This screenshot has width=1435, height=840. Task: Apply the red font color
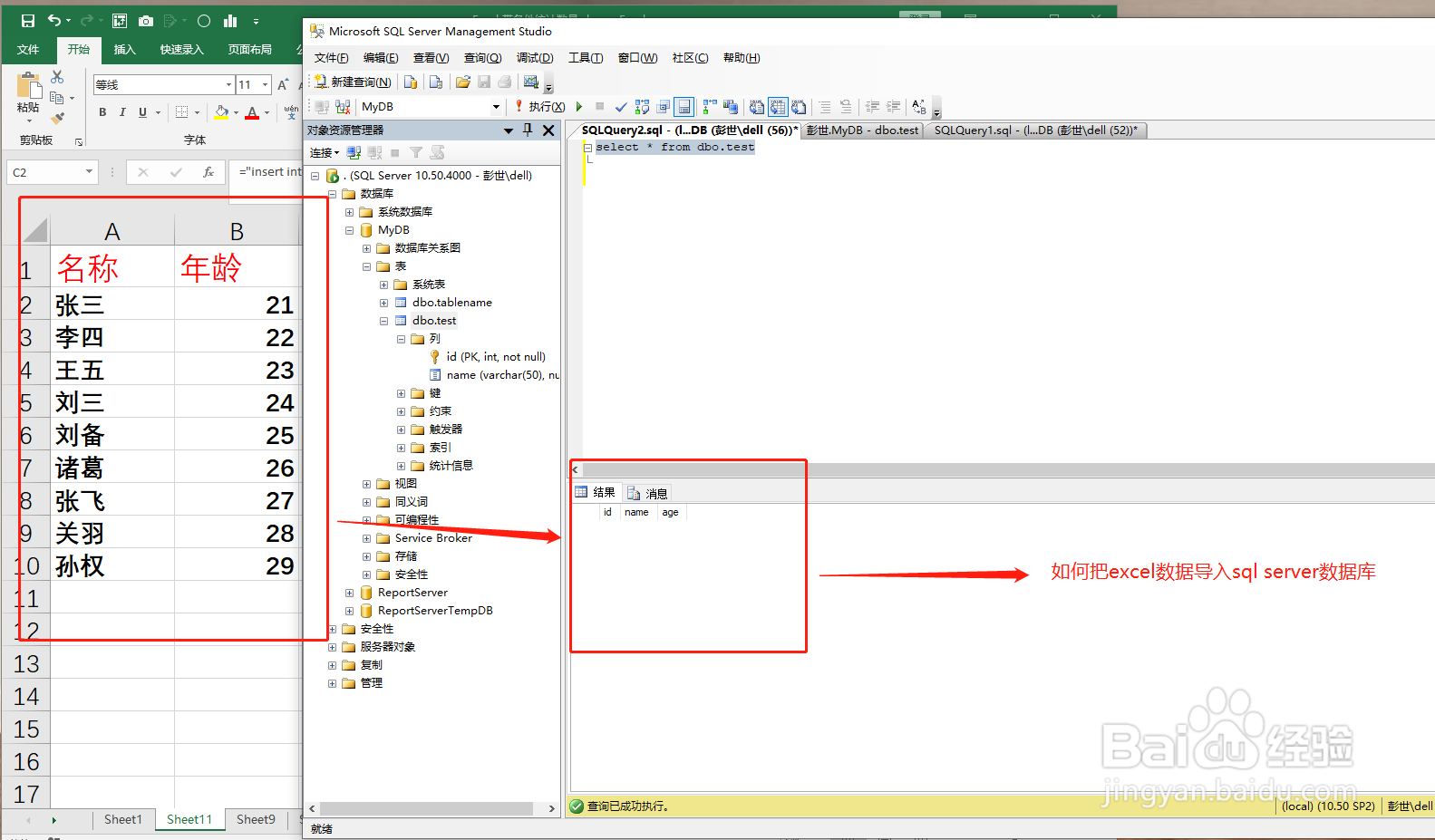252,112
